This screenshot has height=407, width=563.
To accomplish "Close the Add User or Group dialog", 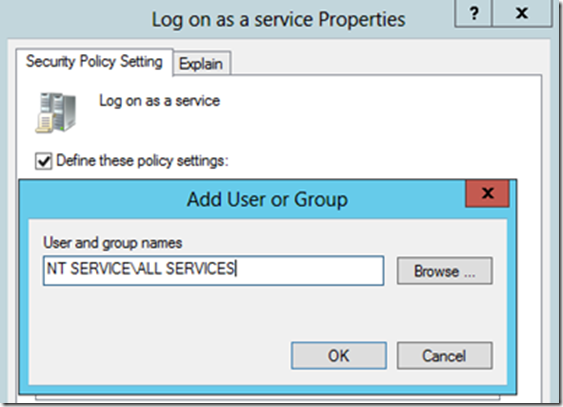I will pos(487,193).
